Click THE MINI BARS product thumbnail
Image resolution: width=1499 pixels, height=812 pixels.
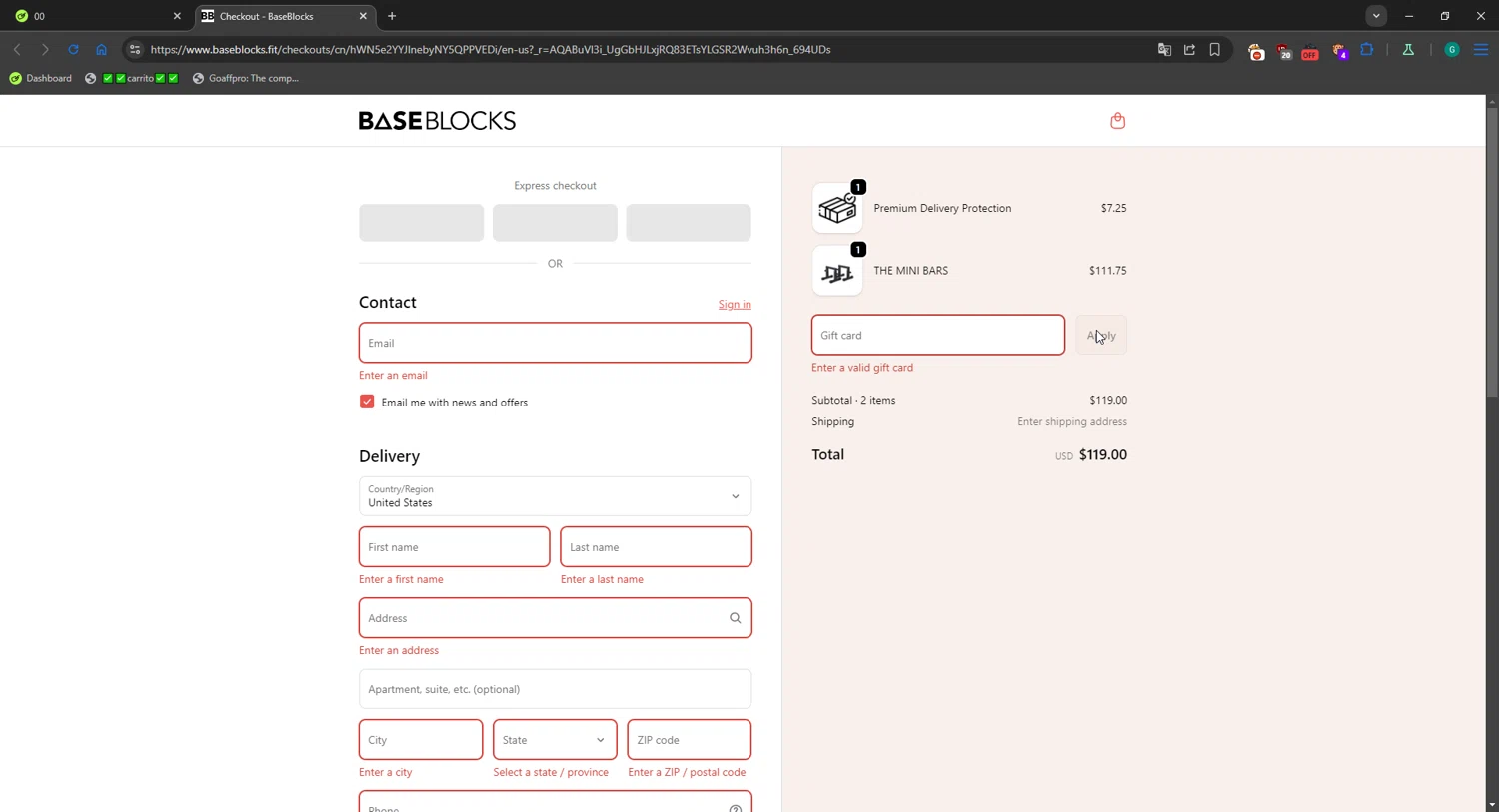pos(837,271)
